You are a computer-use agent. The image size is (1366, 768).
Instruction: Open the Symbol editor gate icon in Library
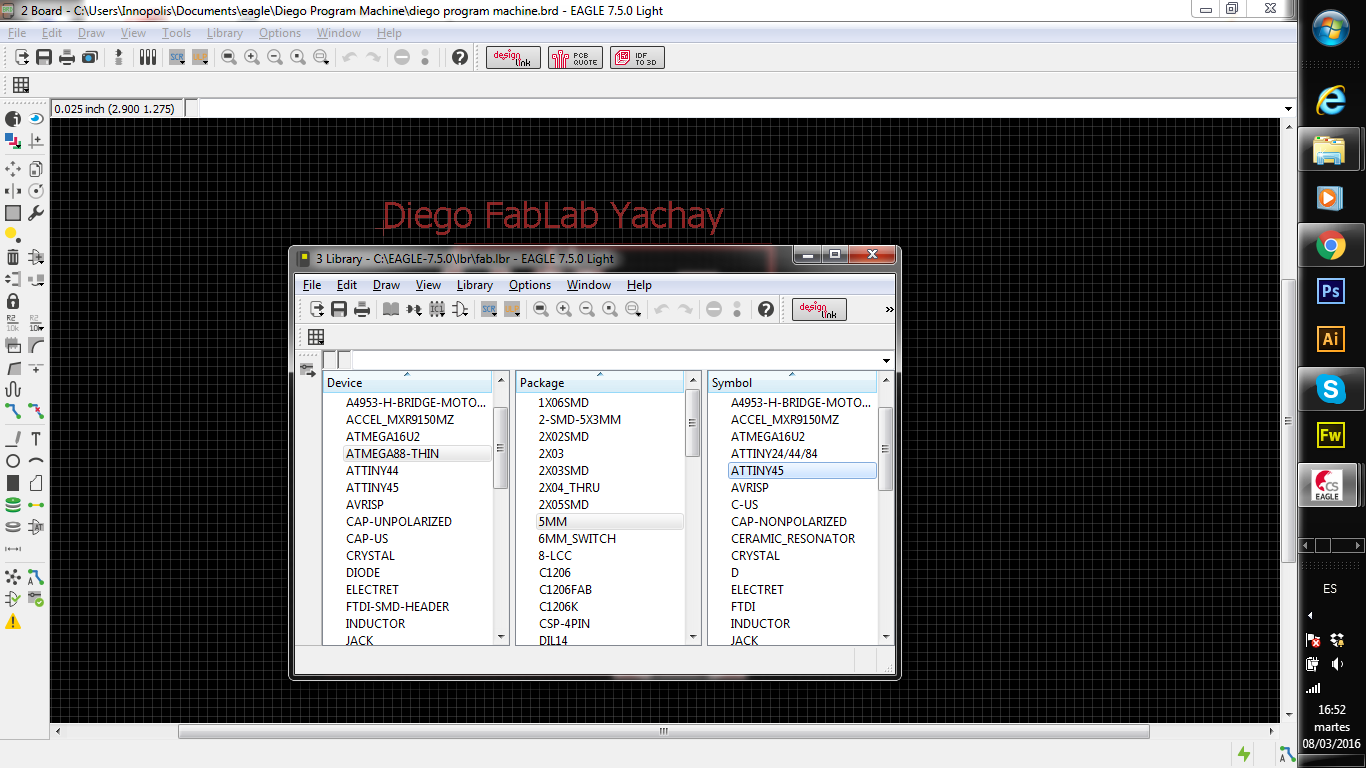[460, 310]
